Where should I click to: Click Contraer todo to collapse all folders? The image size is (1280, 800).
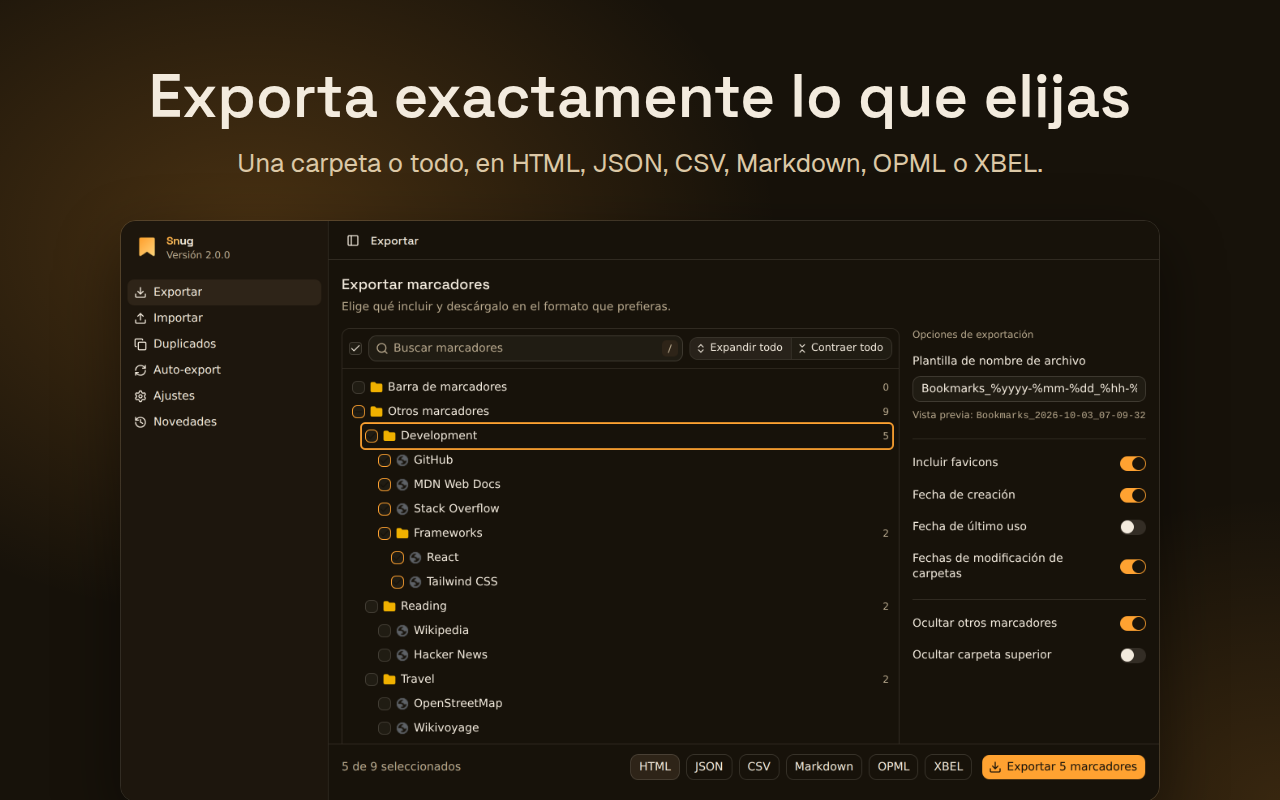[x=841, y=348]
